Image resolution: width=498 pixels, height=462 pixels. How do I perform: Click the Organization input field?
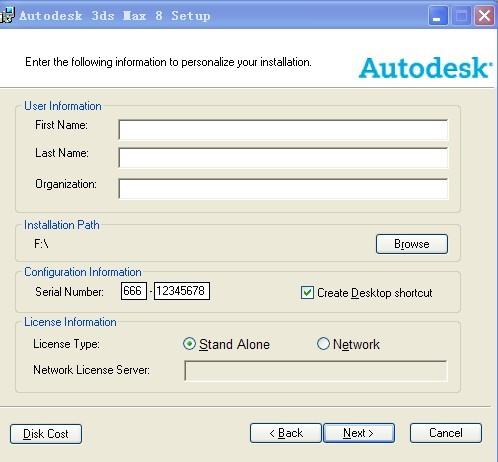[x=283, y=189]
